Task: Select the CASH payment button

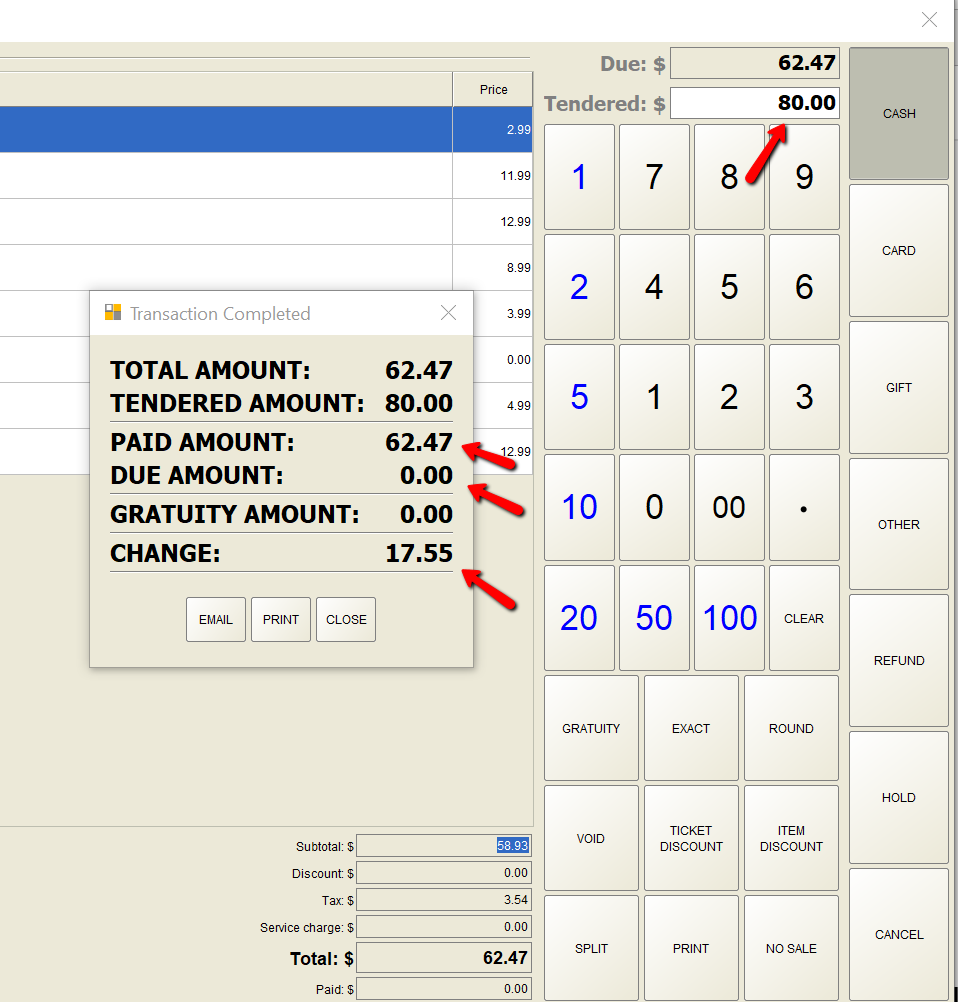Action: (899, 113)
